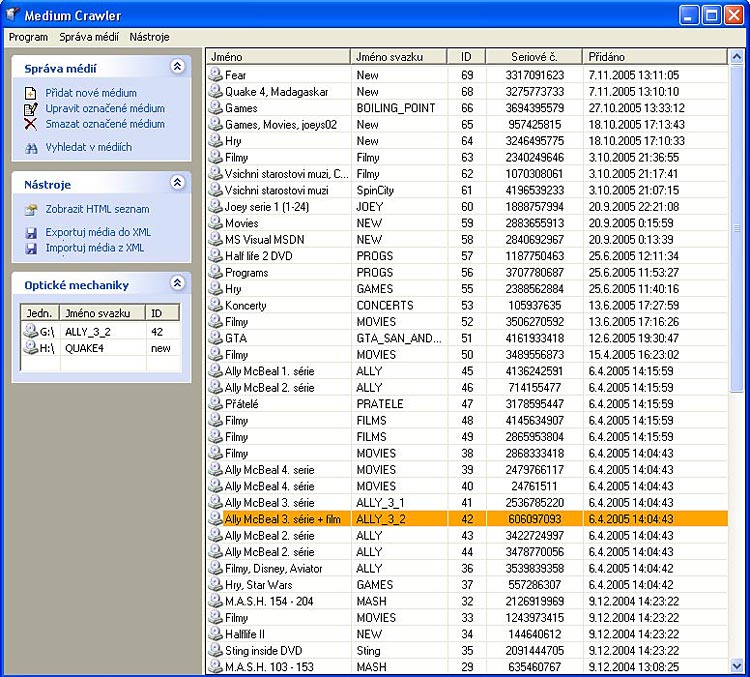
Task: Select the G:\ drive icon
Action: click(32, 331)
